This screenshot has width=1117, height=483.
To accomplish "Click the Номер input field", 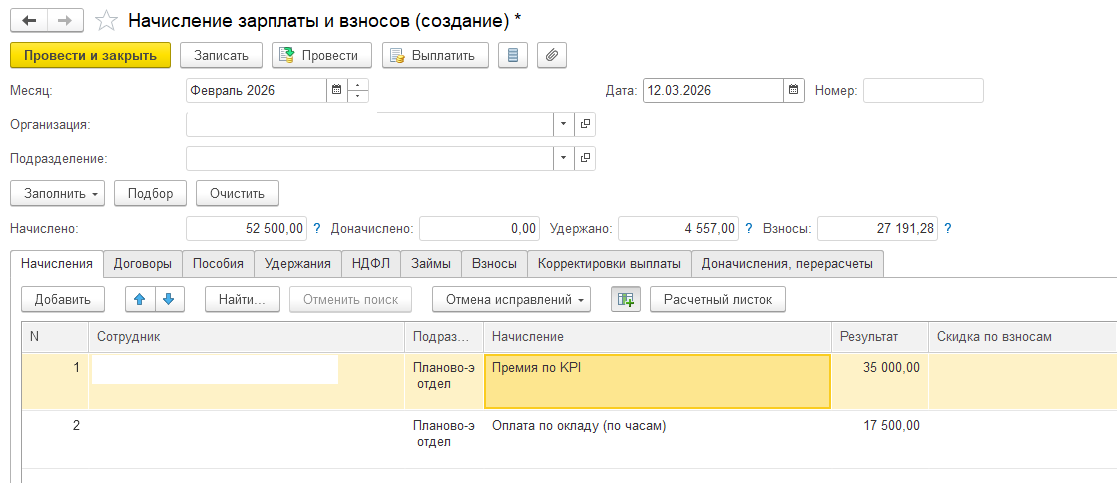I will (x=923, y=91).
